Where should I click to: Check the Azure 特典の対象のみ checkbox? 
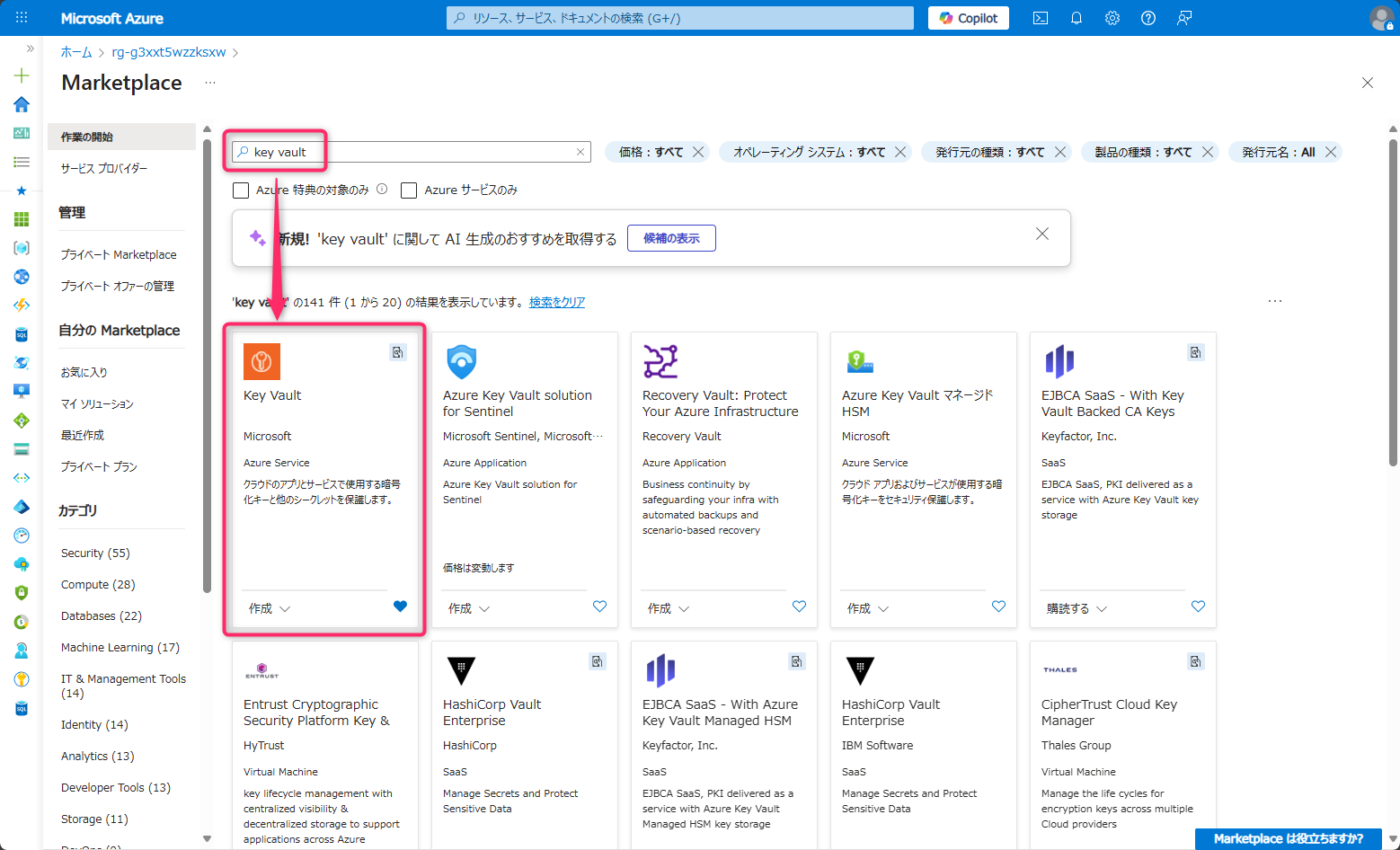pyautogui.click(x=241, y=190)
